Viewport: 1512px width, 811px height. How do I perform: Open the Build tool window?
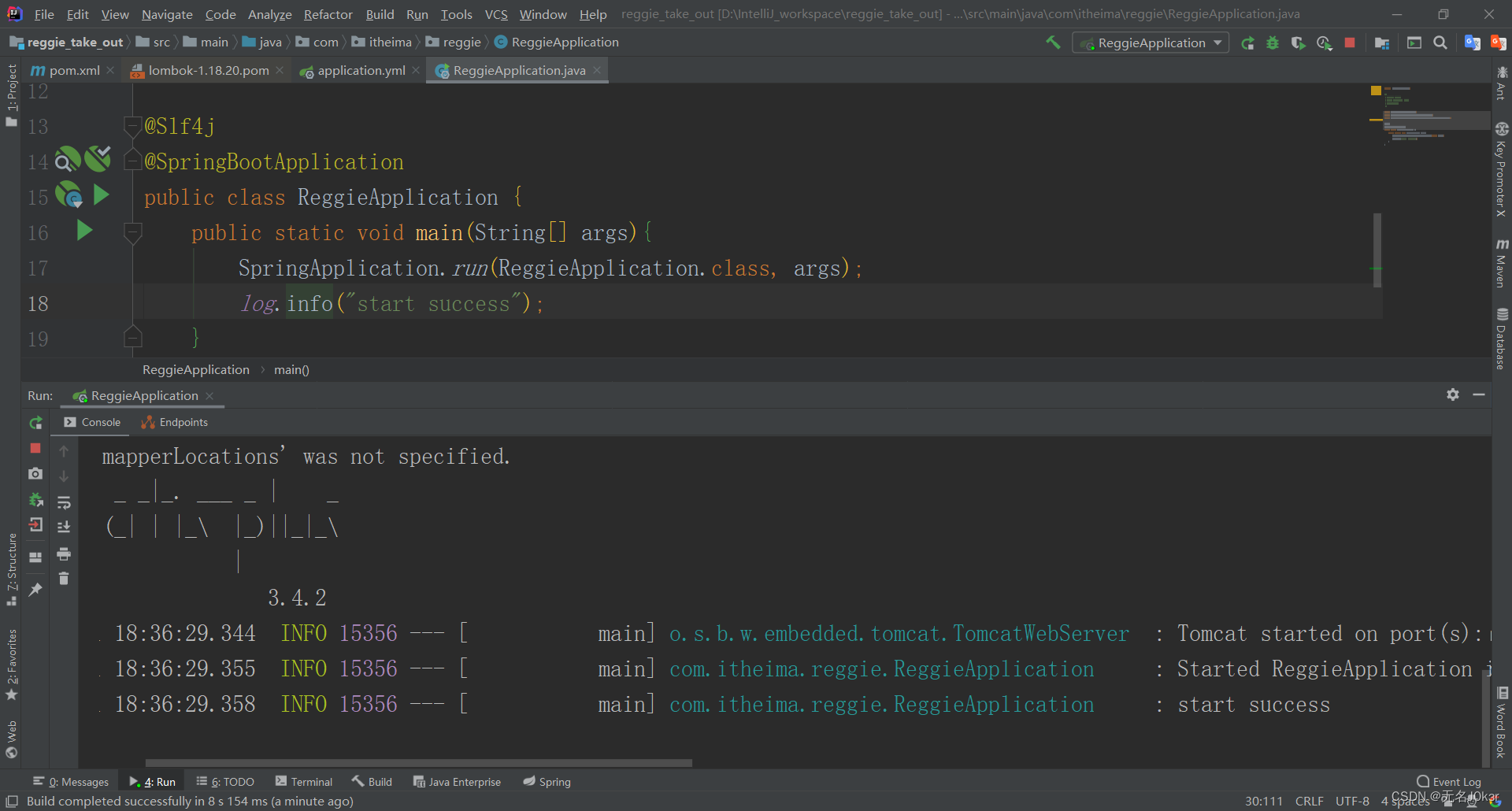pyautogui.click(x=372, y=782)
